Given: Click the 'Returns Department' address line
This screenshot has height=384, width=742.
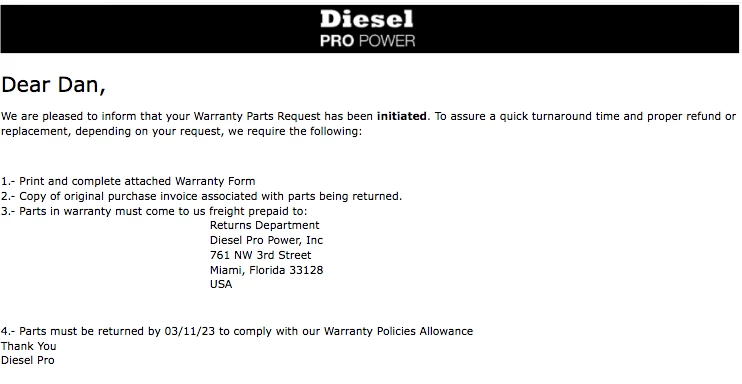Looking at the screenshot, I should (x=265, y=225).
